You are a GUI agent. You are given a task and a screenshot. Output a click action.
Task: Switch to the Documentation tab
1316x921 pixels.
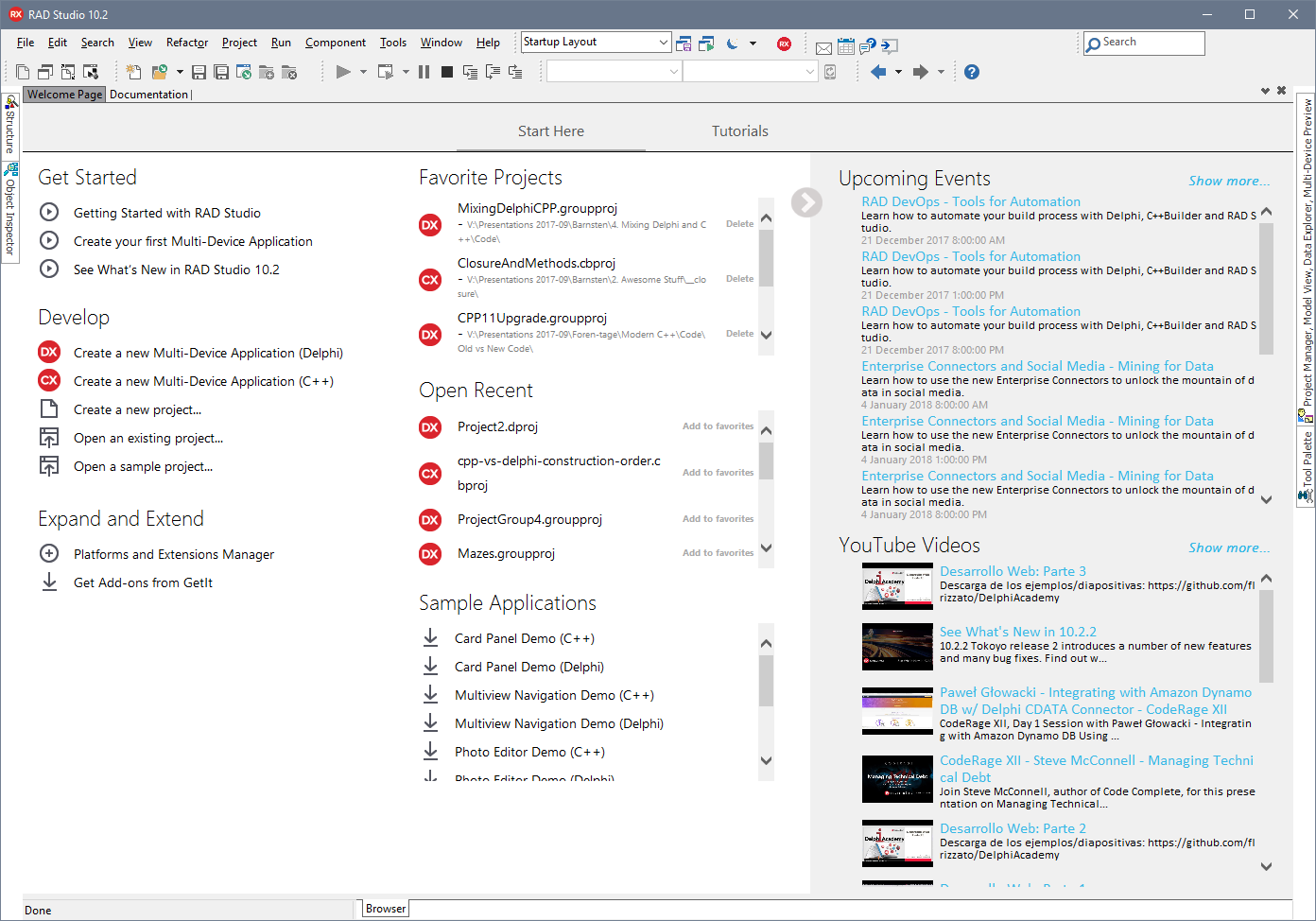point(149,95)
